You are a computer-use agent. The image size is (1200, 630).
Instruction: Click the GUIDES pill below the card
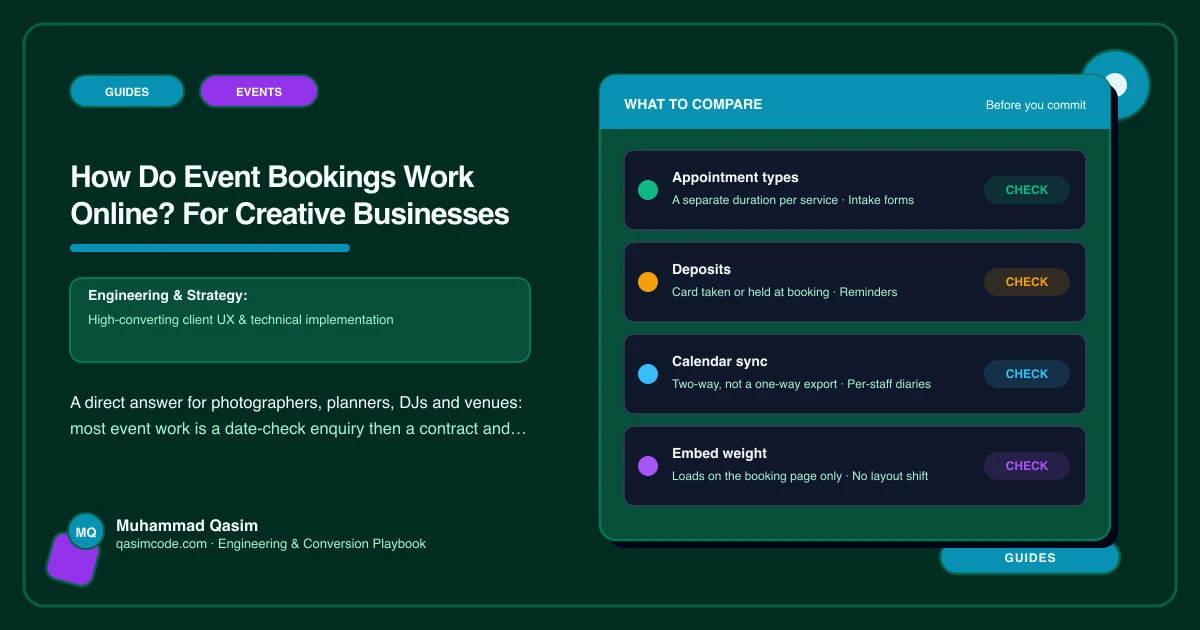point(1030,558)
